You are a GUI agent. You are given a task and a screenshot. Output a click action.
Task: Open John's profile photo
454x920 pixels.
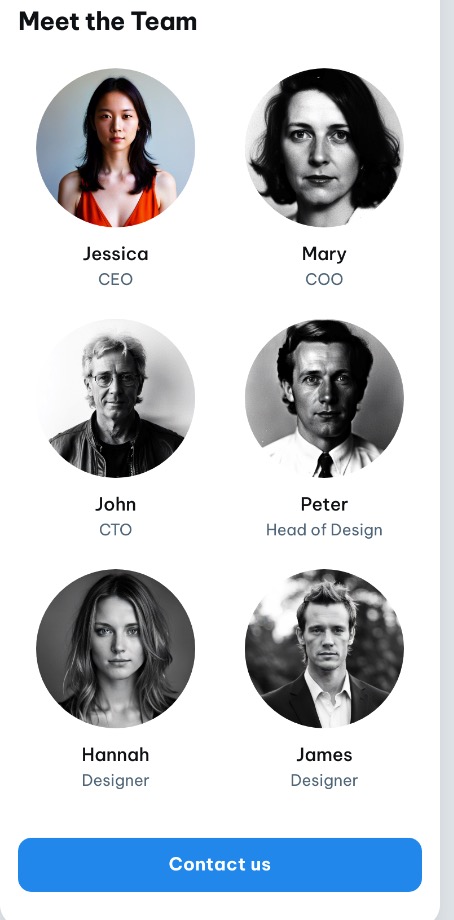116,398
